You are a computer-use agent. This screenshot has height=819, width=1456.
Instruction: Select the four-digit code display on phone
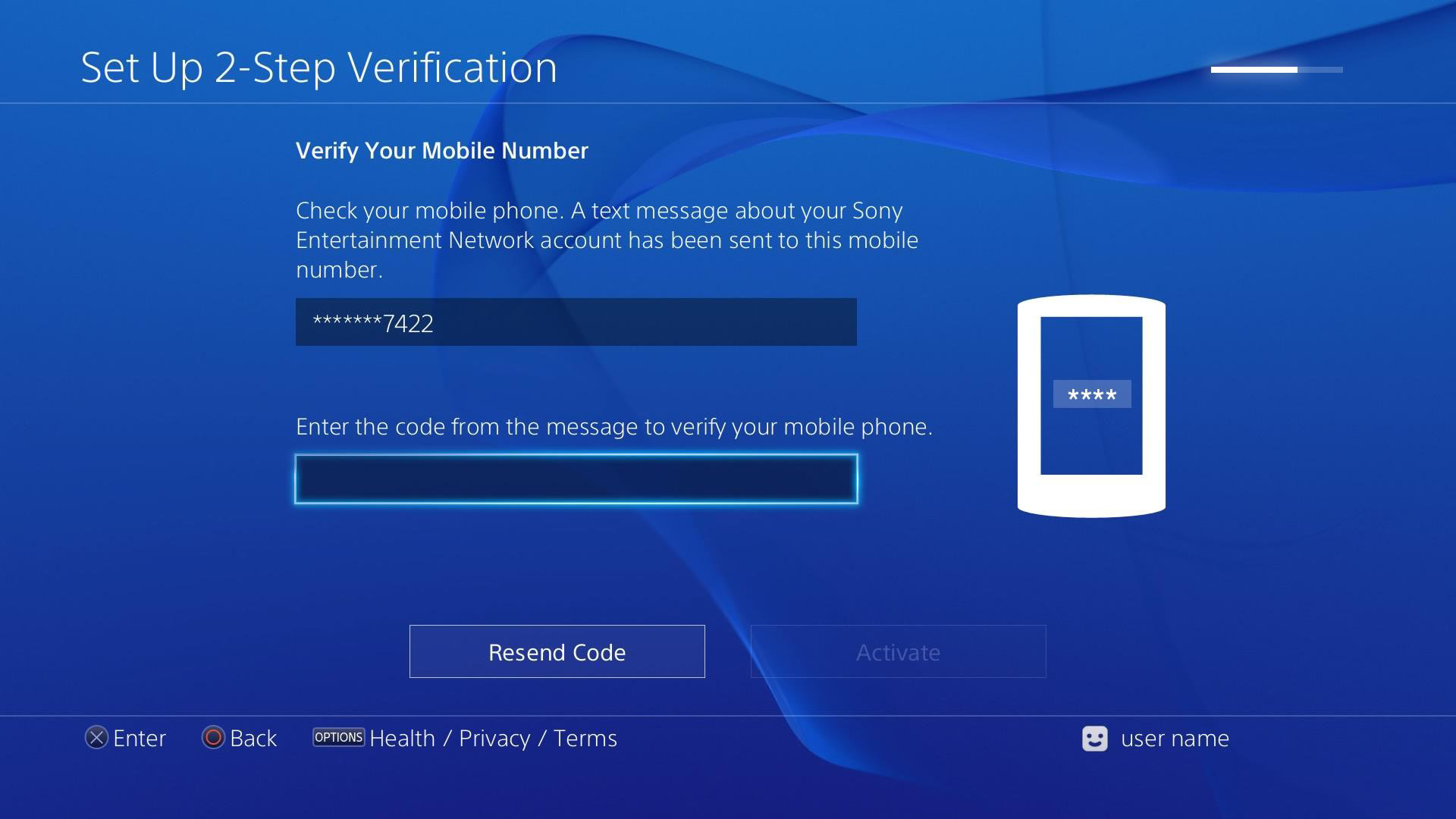pyautogui.click(x=1090, y=393)
